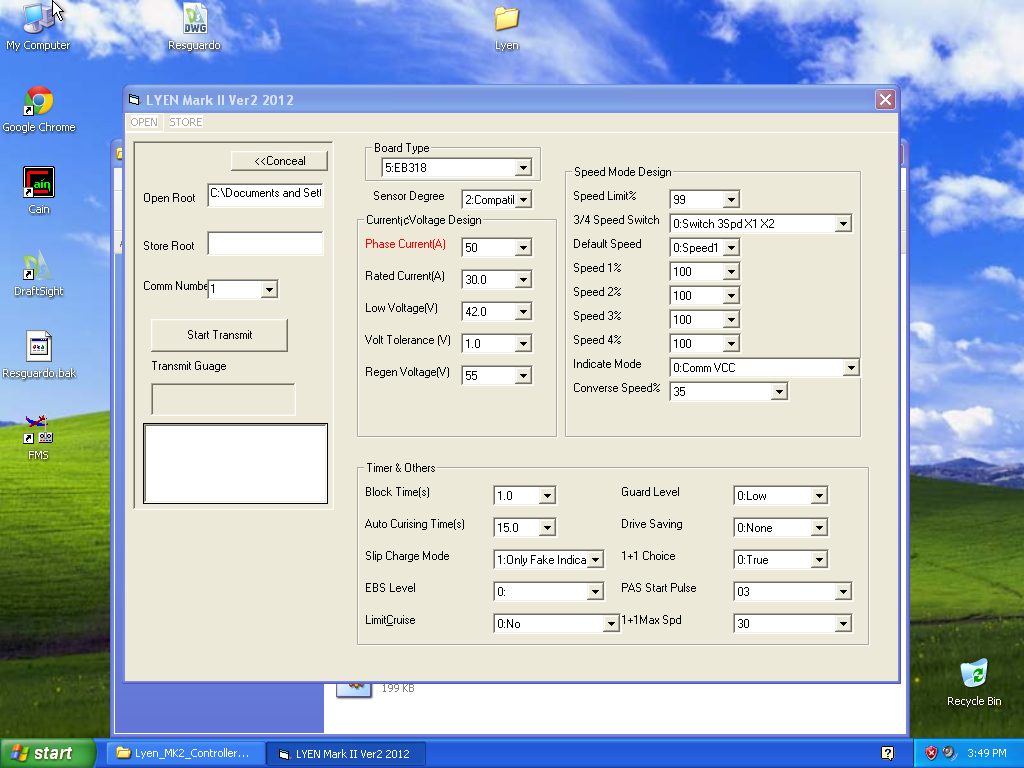Image resolution: width=1024 pixels, height=768 pixels.
Task: Click the Windows Start button
Action: (x=48, y=753)
